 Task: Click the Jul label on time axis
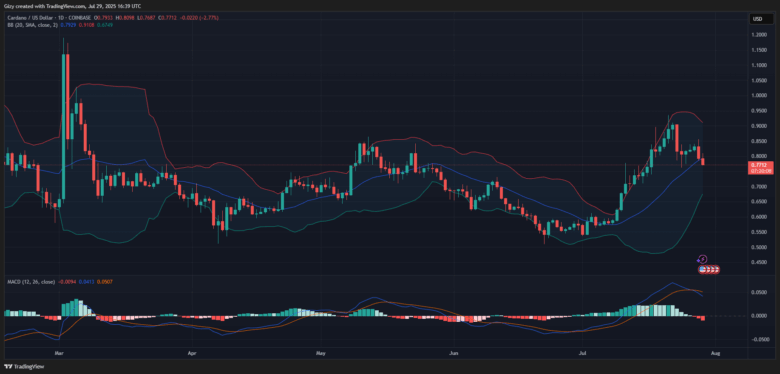click(583, 353)
